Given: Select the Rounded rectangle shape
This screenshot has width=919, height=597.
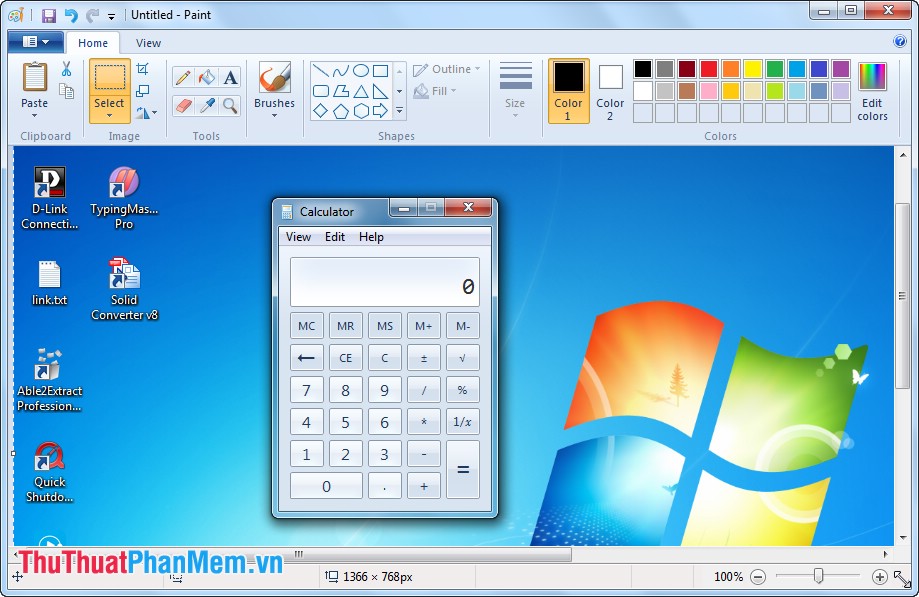Looking at the screenshot, I should tap(321, 91).
